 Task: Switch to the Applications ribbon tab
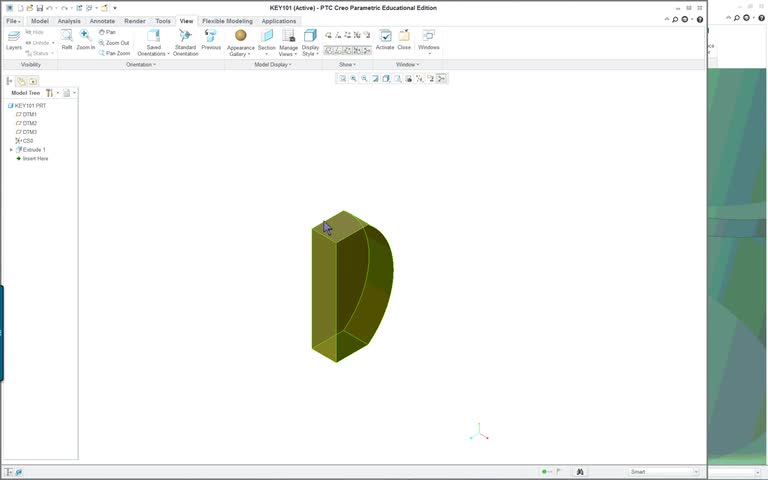point(279,21)
